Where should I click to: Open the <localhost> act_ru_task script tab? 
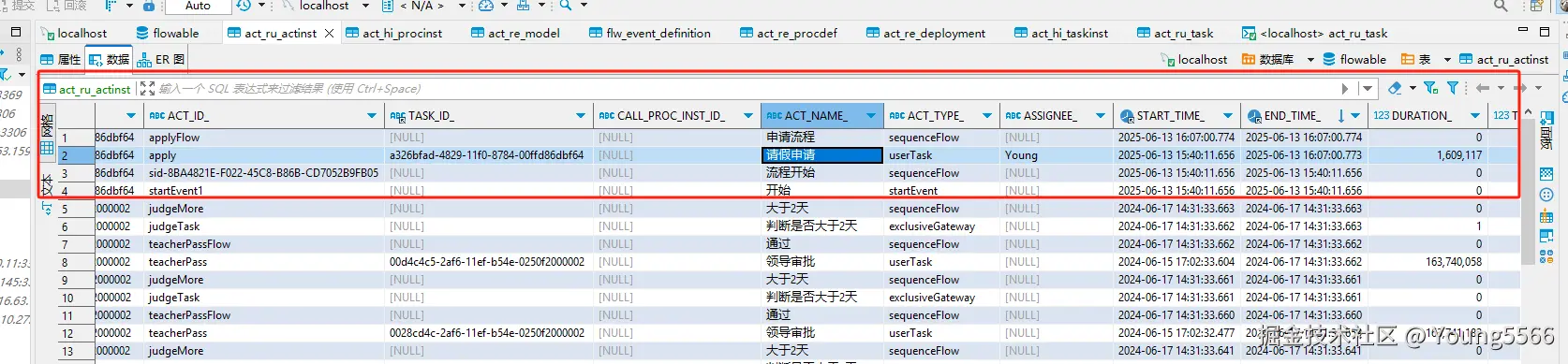(x=1315, y=33)
